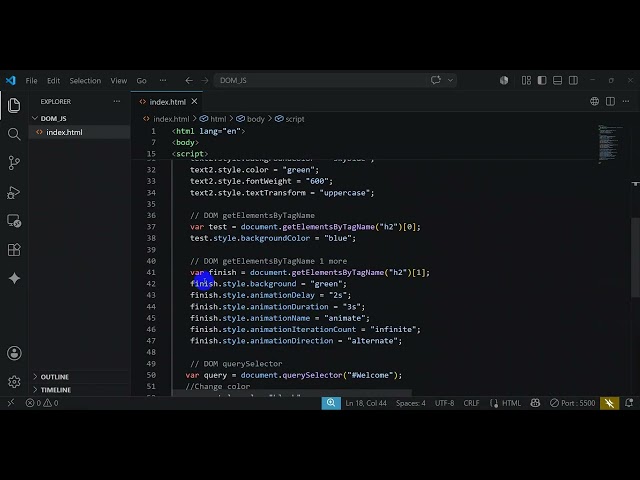Toggle the primary side bar
The width and height of the screenshot is (640, 480).
[x=542, y=80]
